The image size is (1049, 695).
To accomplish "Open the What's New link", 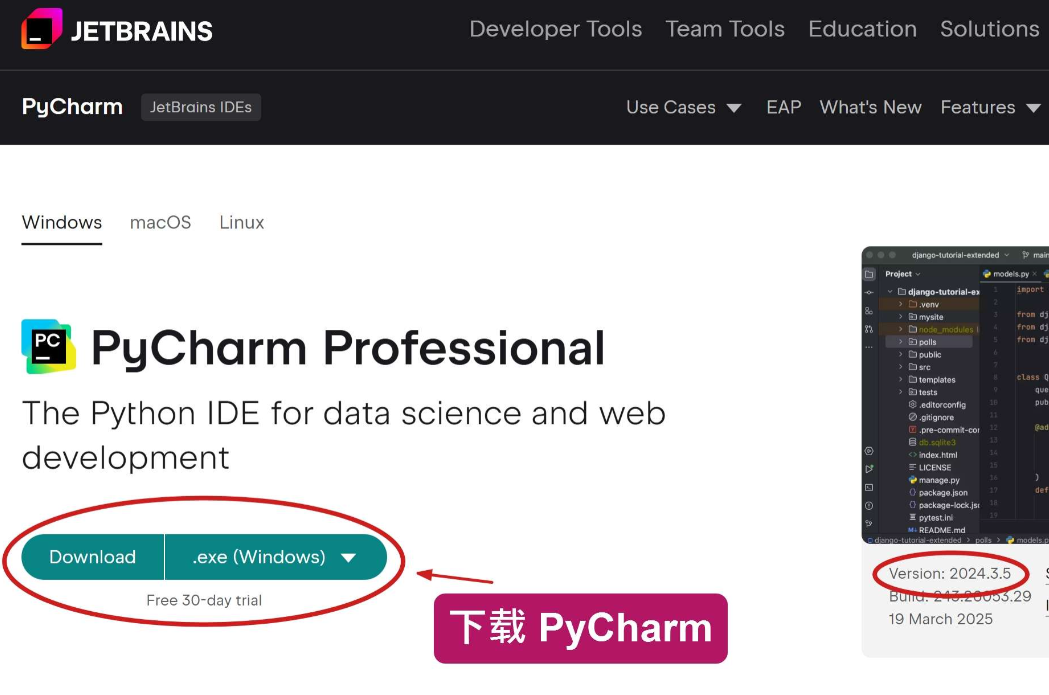I will pos(870,107).
